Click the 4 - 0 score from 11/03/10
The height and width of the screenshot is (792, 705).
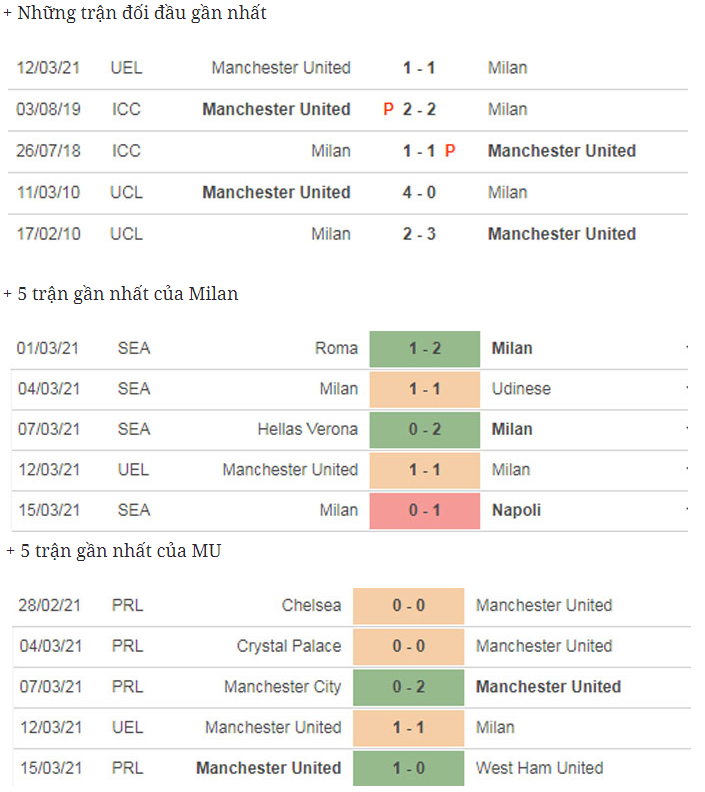pyautogui.click(x=419, y=192)
